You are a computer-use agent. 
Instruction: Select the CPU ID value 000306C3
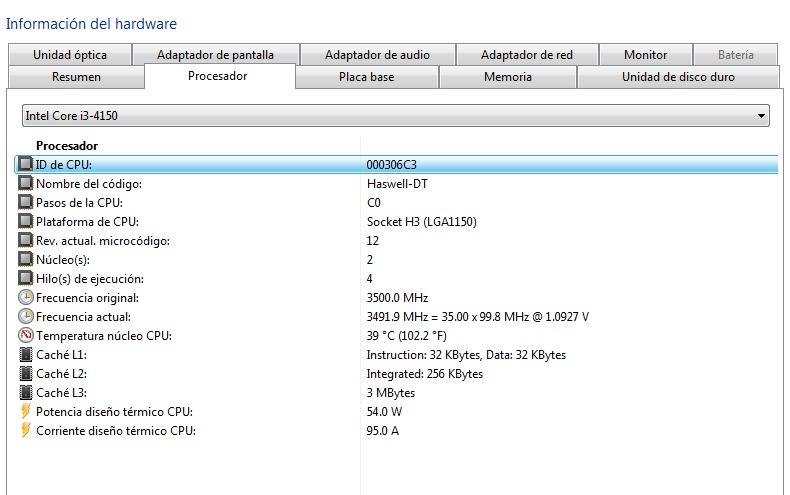point(391,165)
